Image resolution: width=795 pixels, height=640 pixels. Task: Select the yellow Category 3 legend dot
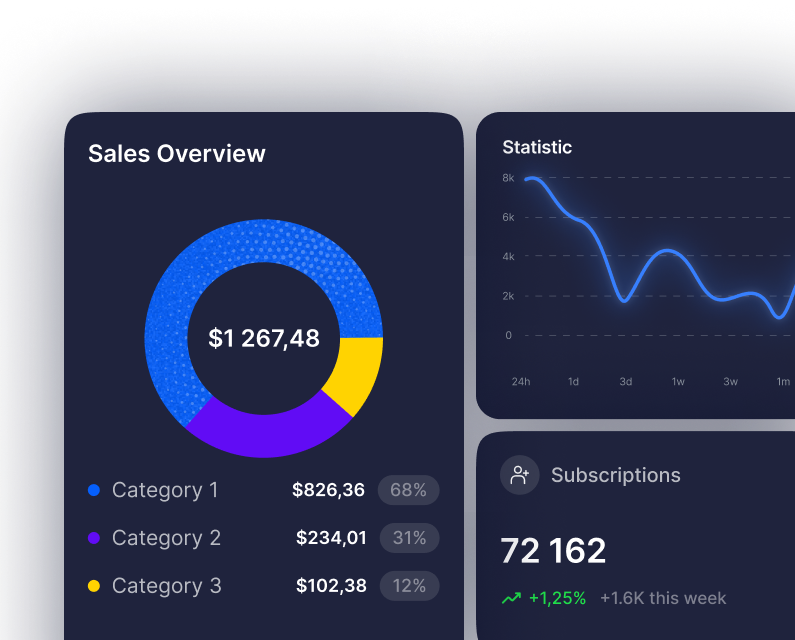94,586
